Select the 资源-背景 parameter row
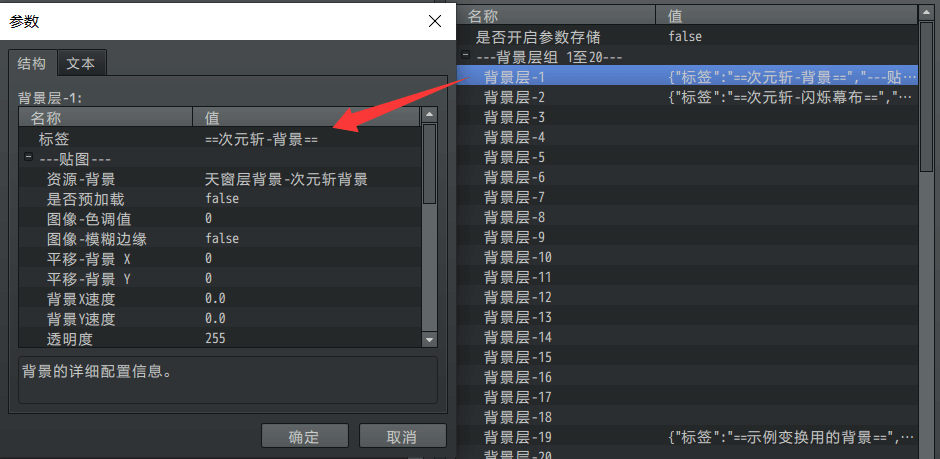This screenshot has height=459, width=940. click(x=220, y=179)
